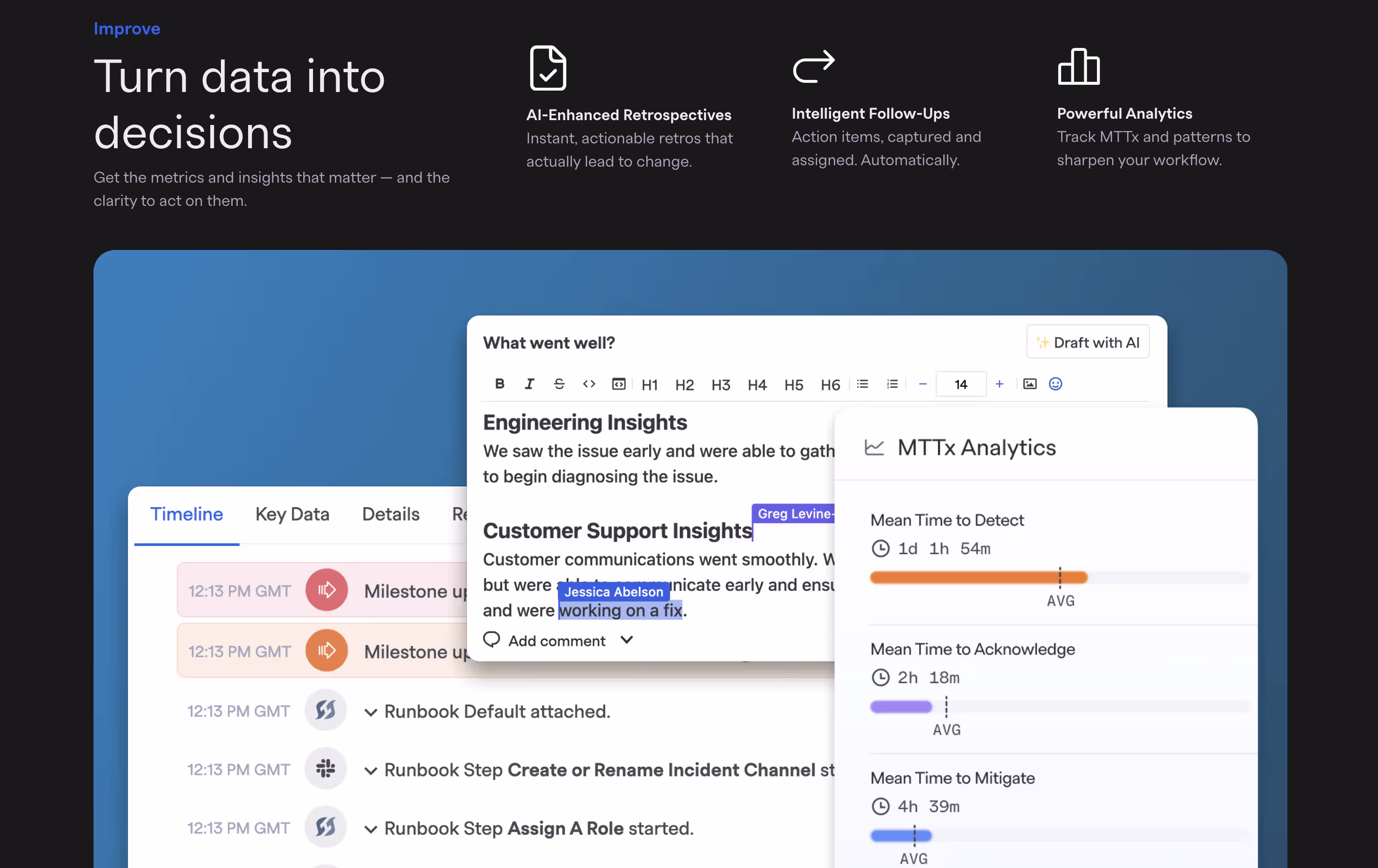
Task: Create a numbered list
Action: pos(892,384)
